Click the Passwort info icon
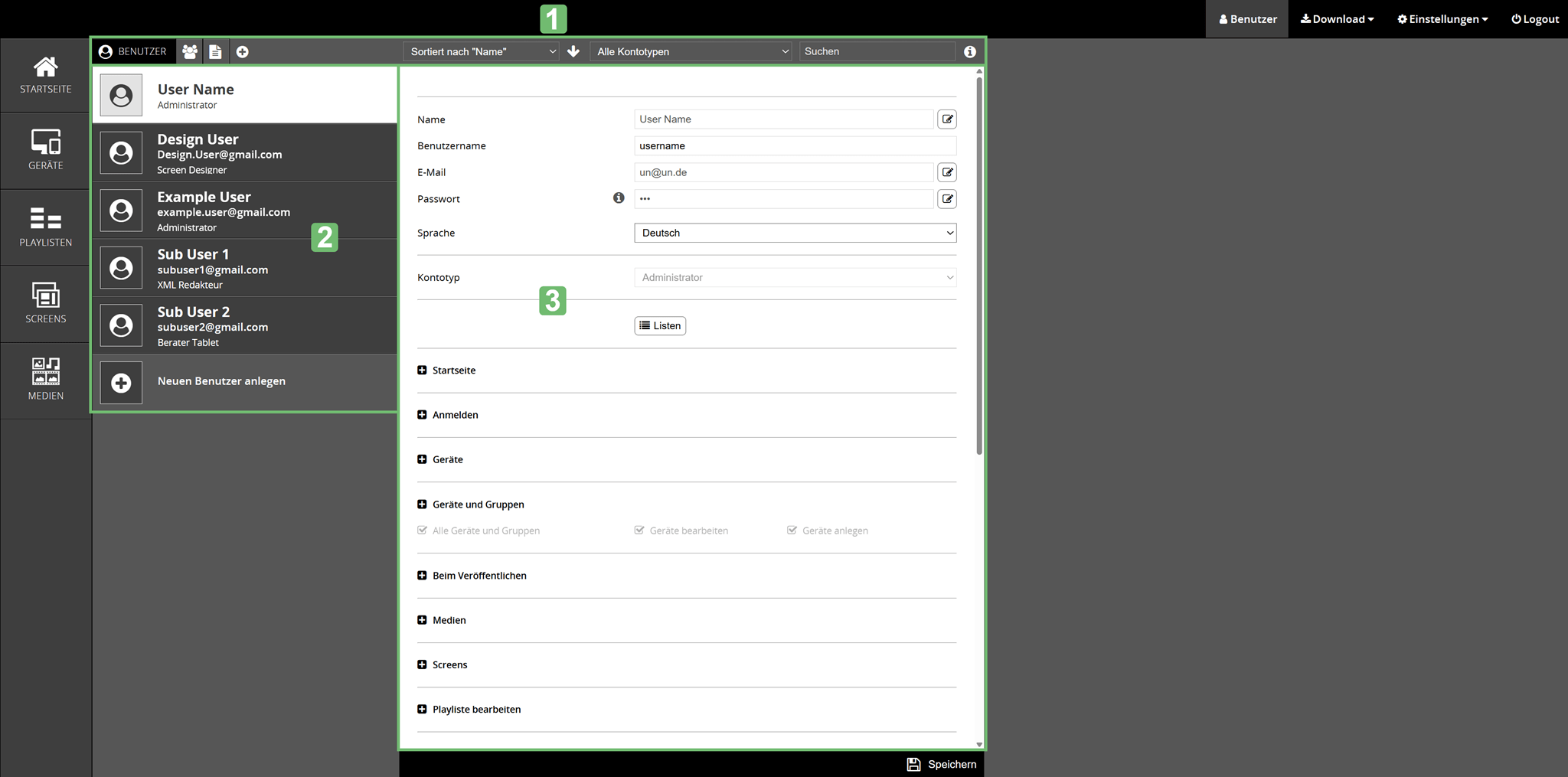 619,198
